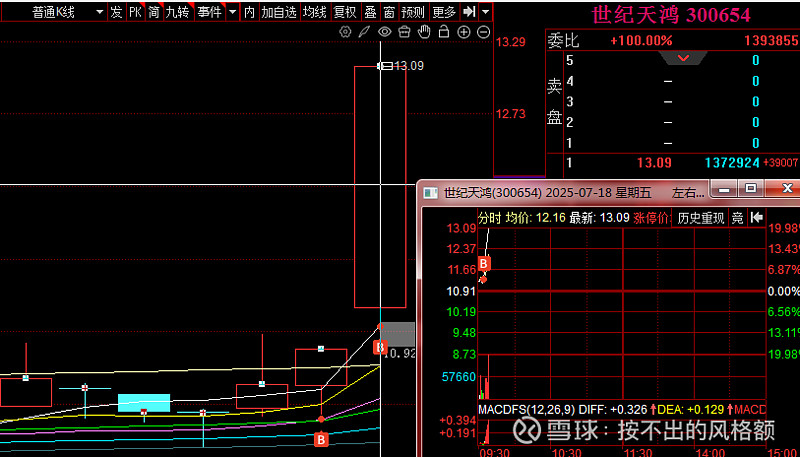The width and height of the screenshot is (800, 457).
Task: Click the B marker on intraday chart
Action: click(484, 264)
